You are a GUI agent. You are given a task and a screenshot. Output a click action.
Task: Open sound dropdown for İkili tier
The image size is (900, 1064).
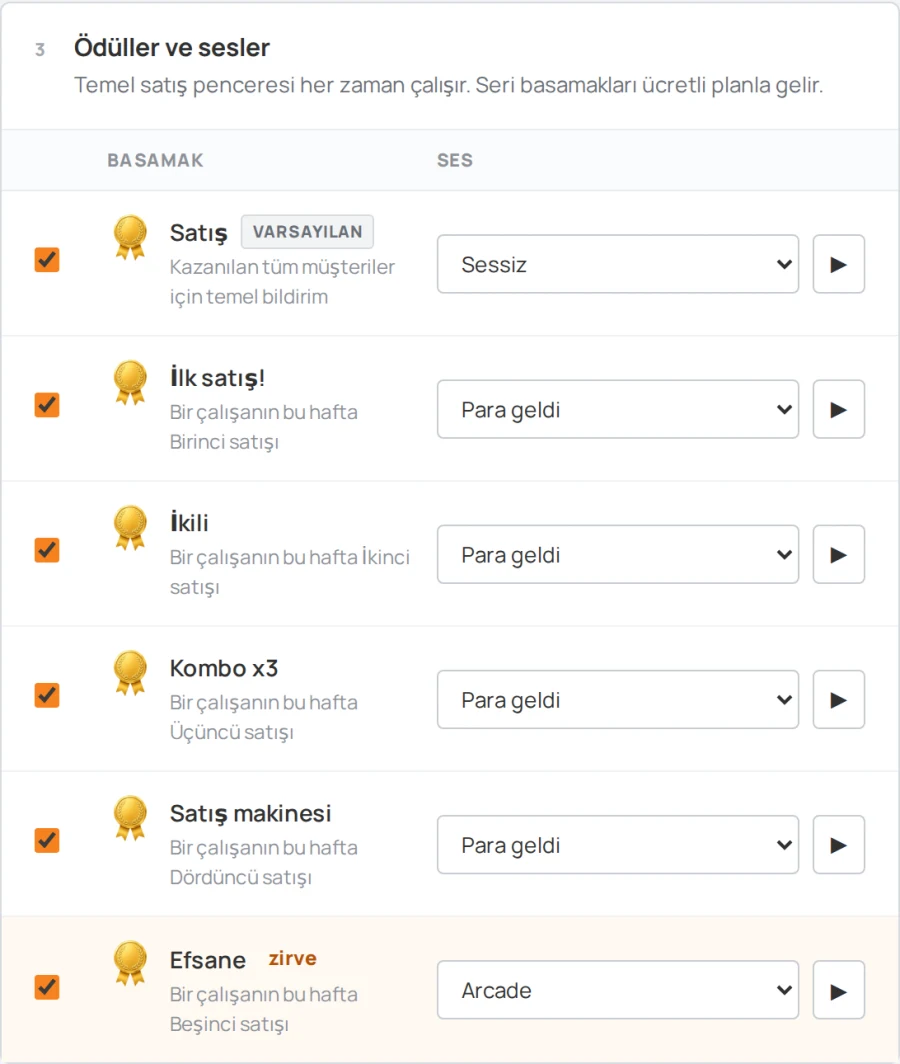pos(618,554)
